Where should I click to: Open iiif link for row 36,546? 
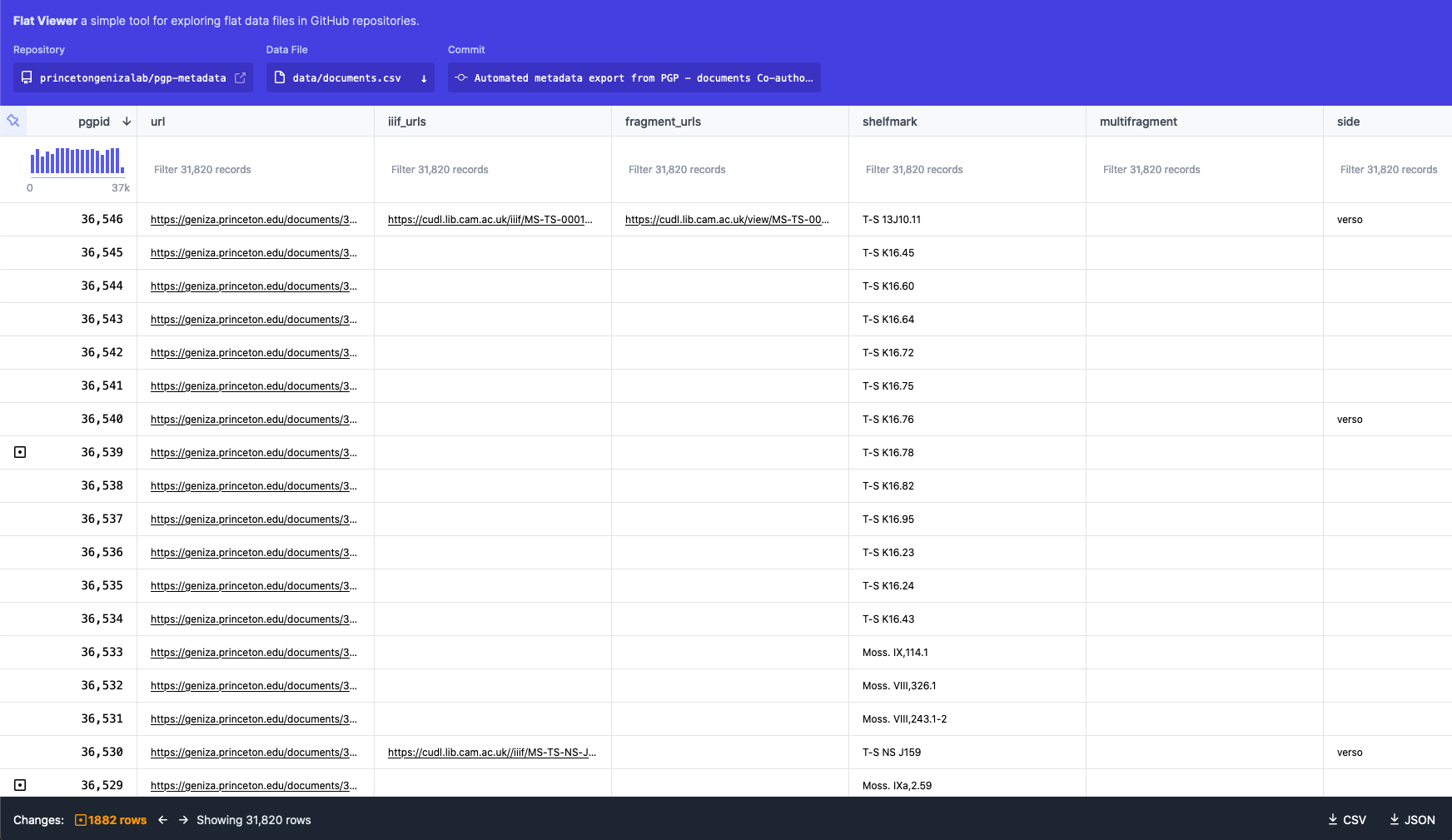(x=490, y=220)
